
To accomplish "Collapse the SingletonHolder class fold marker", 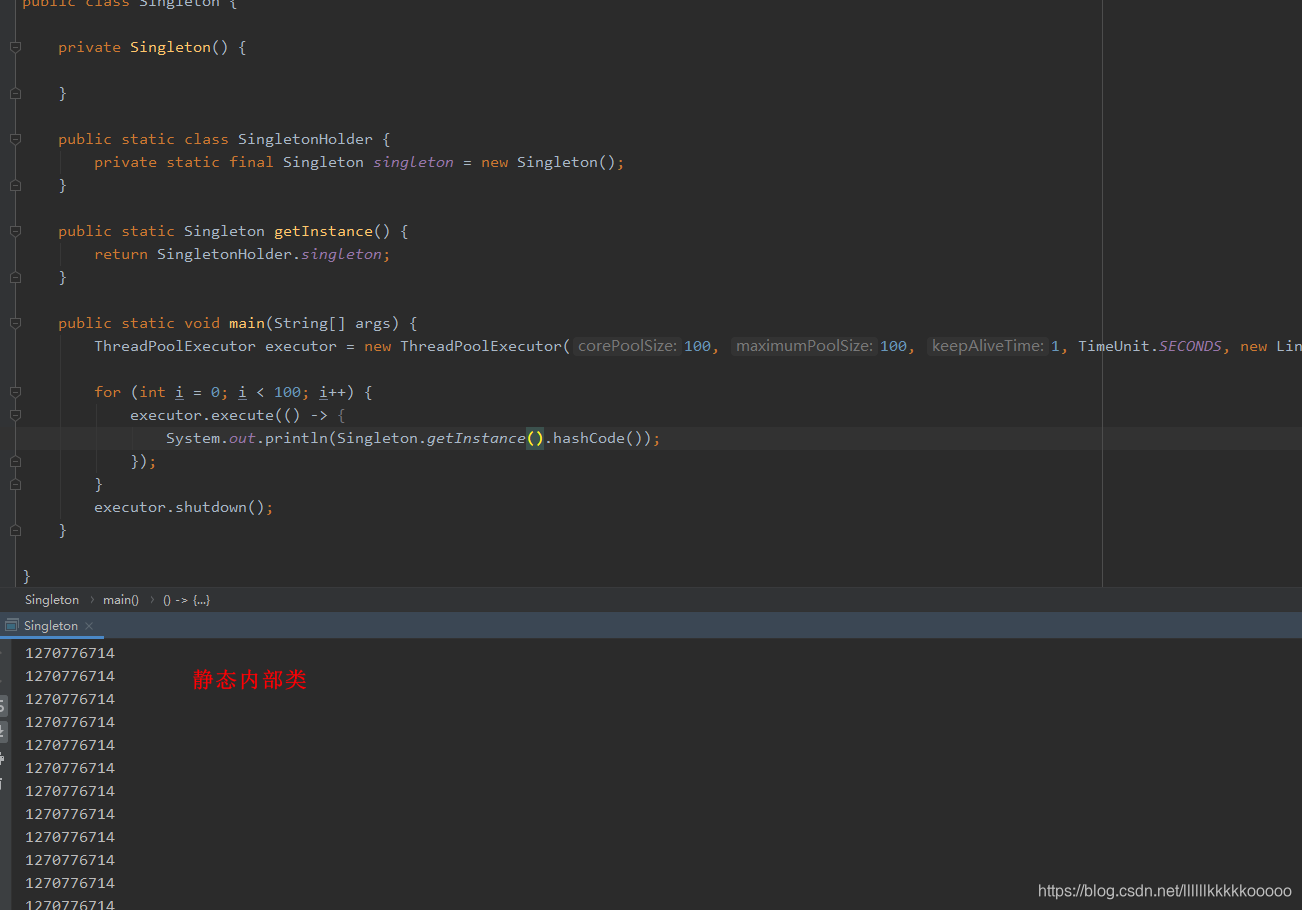I will tap(15, 139).
